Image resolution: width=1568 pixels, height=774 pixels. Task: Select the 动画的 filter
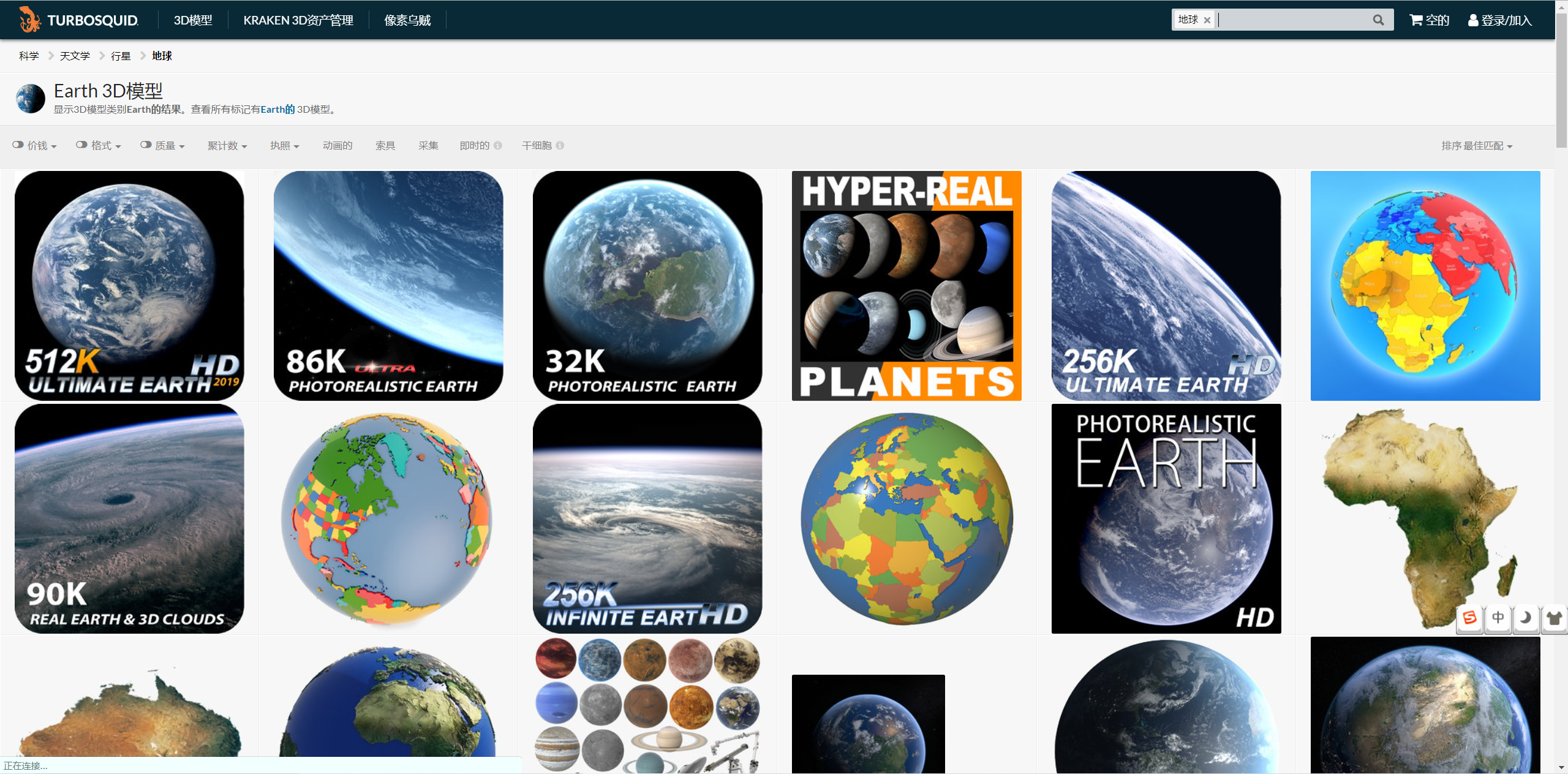pos(337,145)
